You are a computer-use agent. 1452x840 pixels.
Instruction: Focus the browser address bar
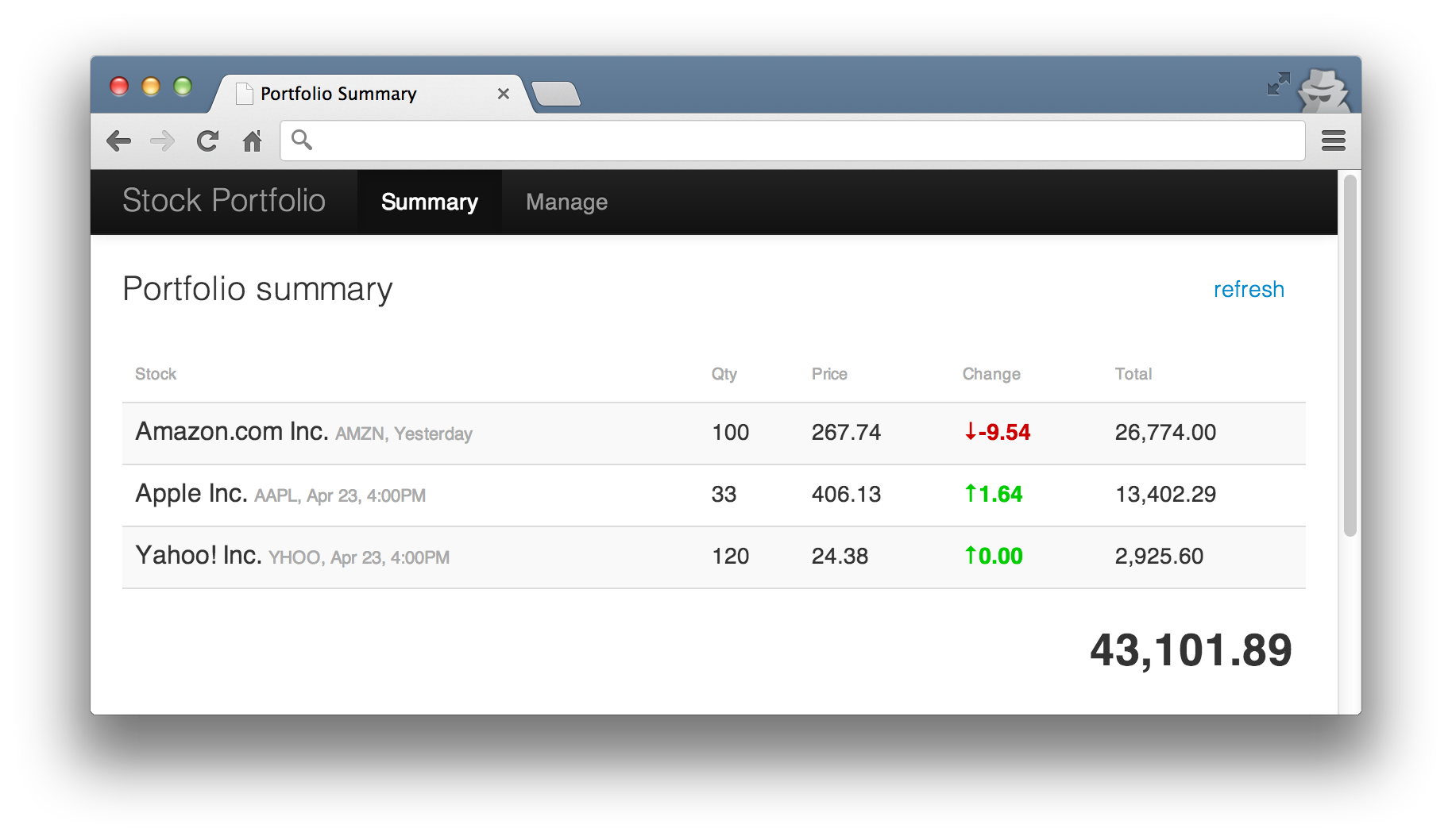[x=794, y=141]
